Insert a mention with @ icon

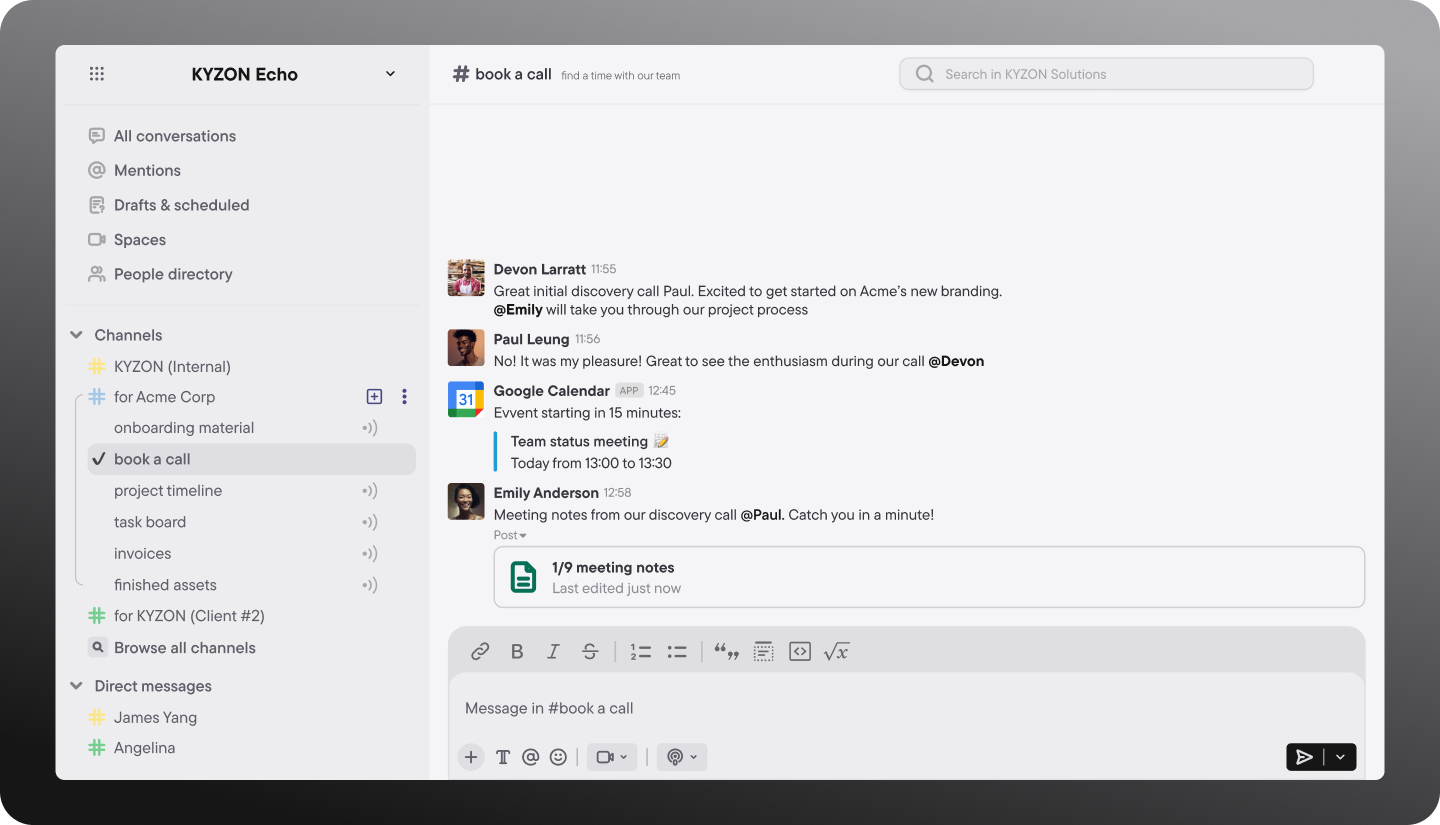[x=531, y=757]
